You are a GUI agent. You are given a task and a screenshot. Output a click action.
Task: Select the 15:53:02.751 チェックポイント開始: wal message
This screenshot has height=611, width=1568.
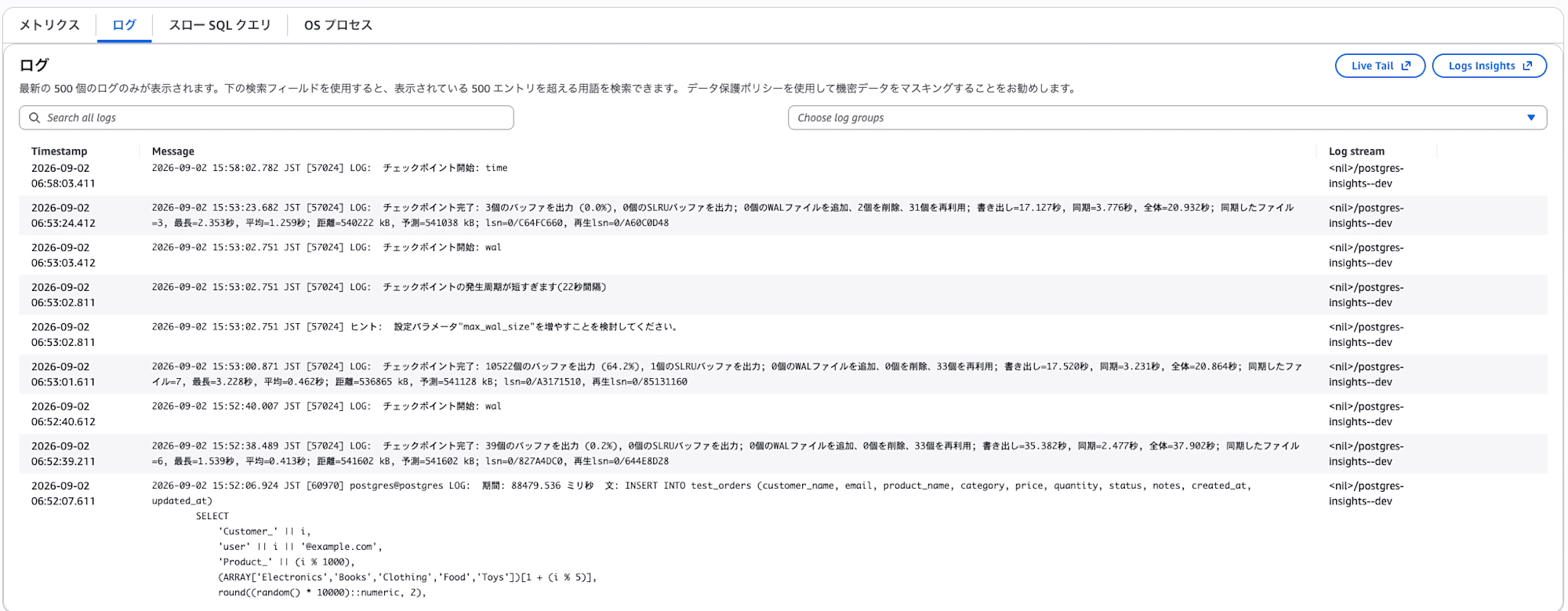pos(327,247)
